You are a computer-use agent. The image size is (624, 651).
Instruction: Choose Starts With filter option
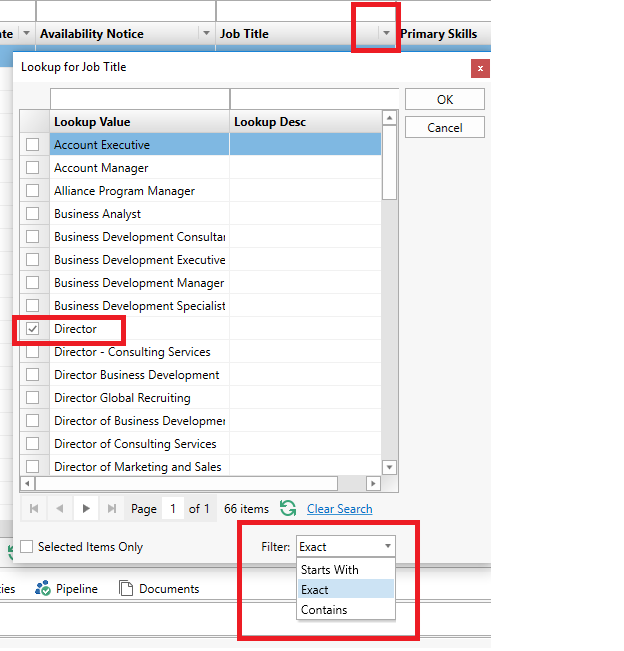click(346, 570)
